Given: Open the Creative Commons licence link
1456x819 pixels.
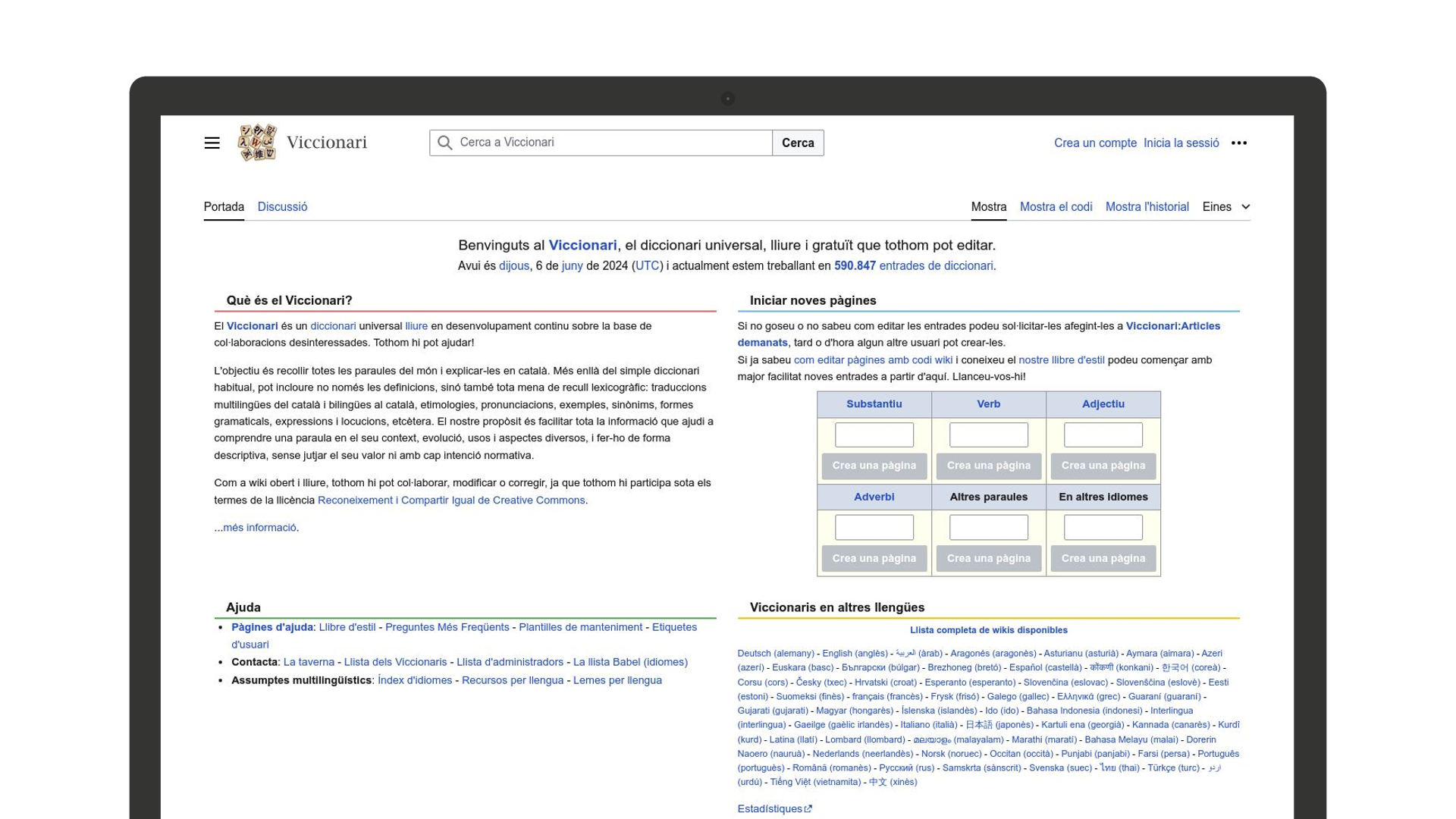Looking at the screenshot, I should [451, 500].
